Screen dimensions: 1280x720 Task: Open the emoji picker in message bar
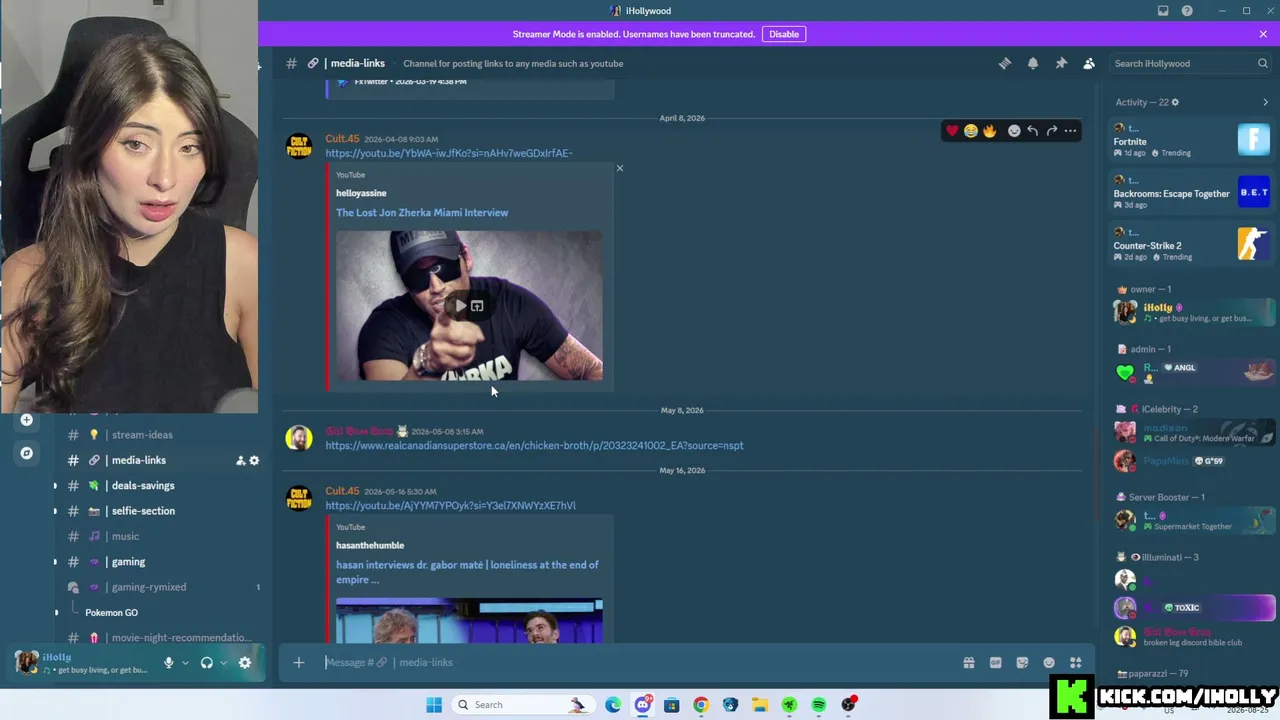click(1049, 662)
